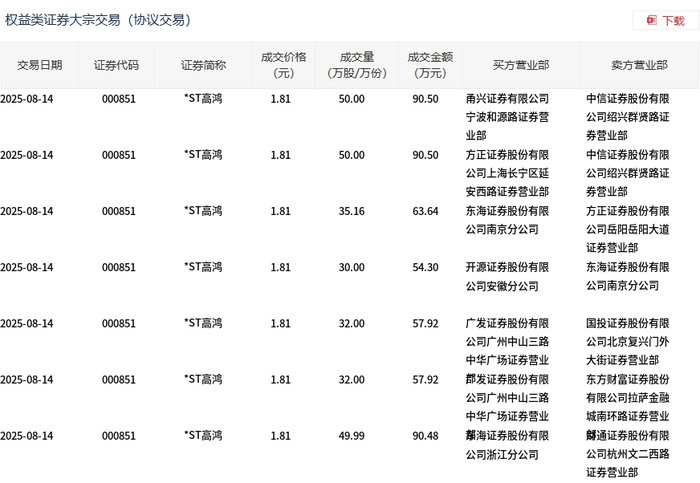Click the 证券简称 column header

[x=204, y=65]
